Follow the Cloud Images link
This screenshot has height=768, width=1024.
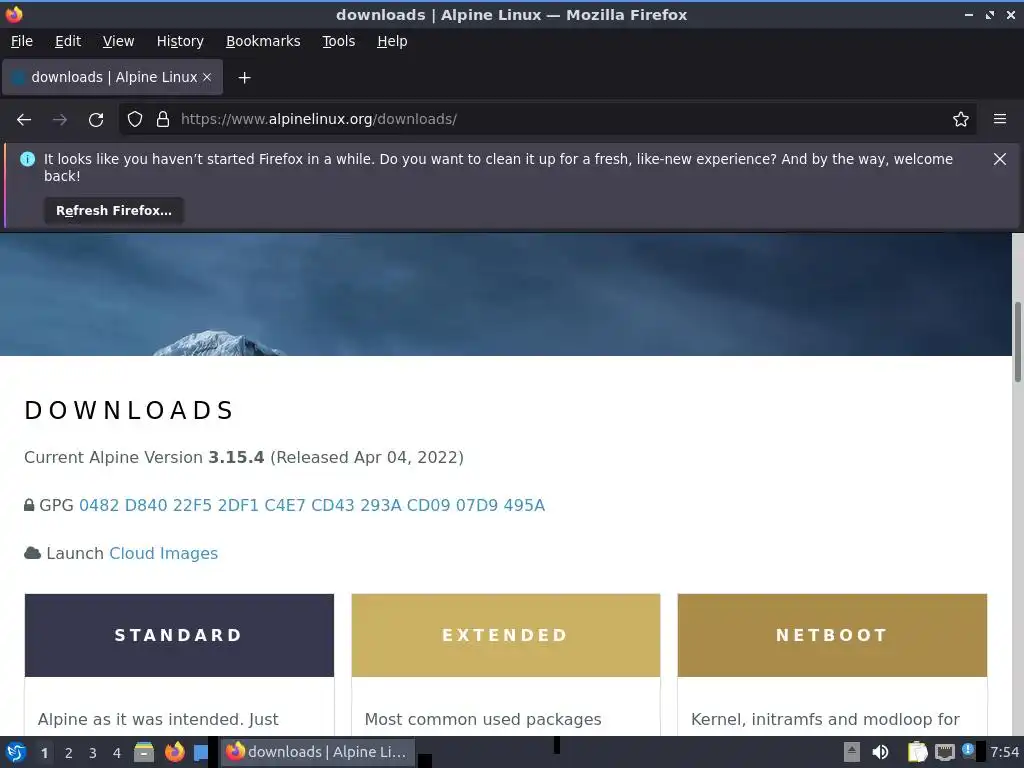click(163, 553)
